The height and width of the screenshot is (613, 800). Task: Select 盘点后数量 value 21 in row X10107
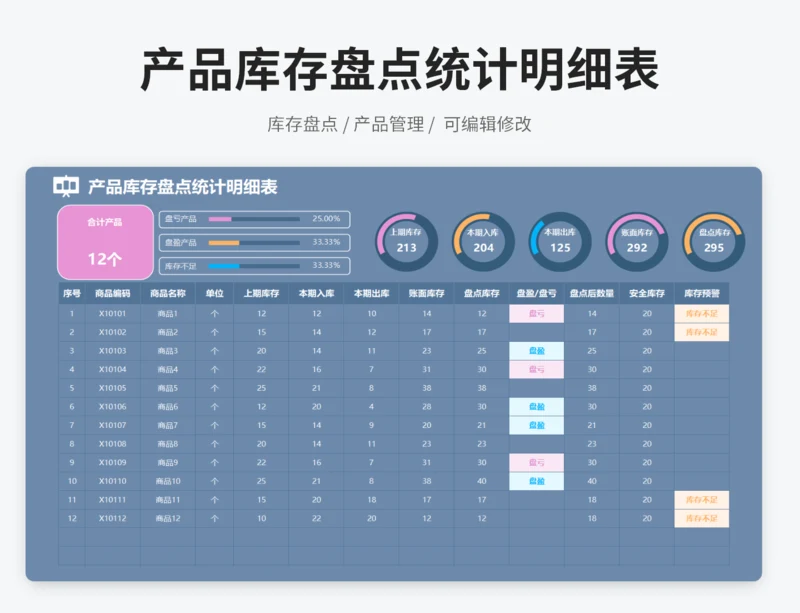592,425
